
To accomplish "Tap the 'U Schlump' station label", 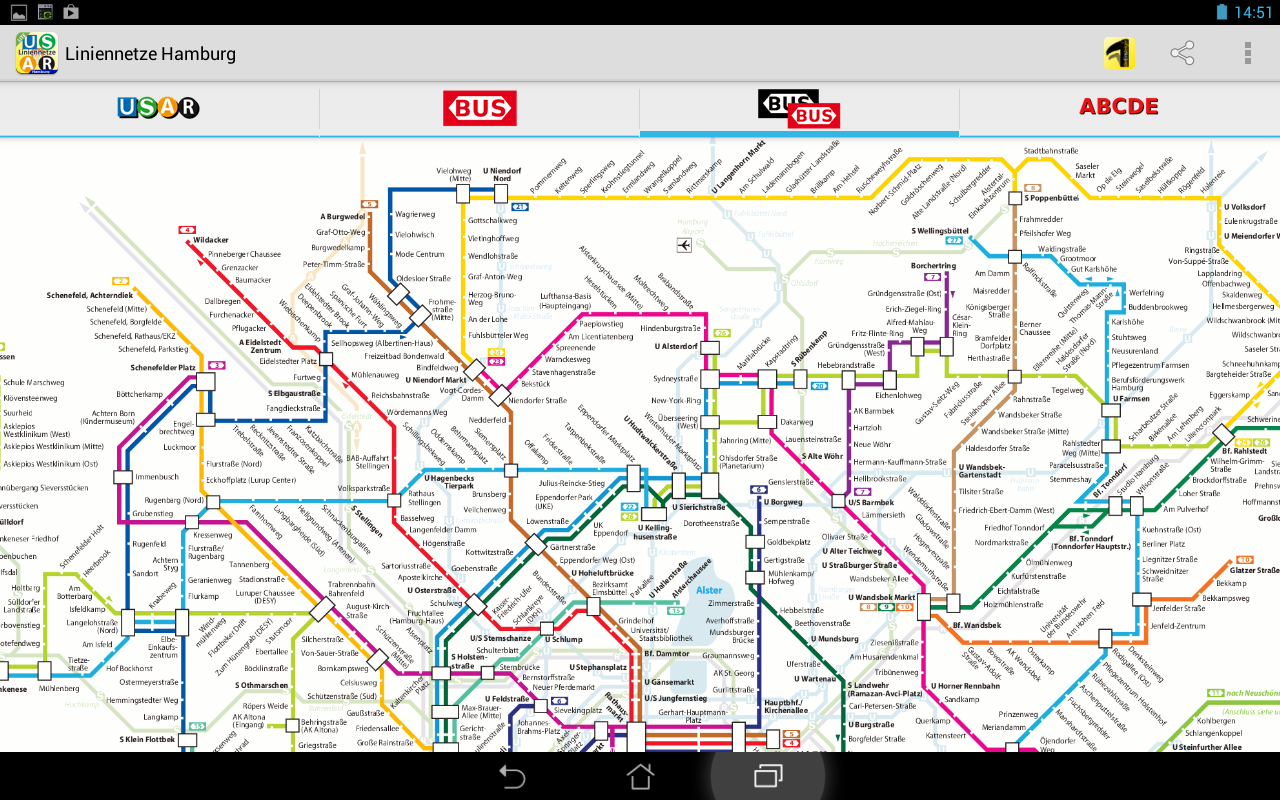I will [x=564, y=639].
